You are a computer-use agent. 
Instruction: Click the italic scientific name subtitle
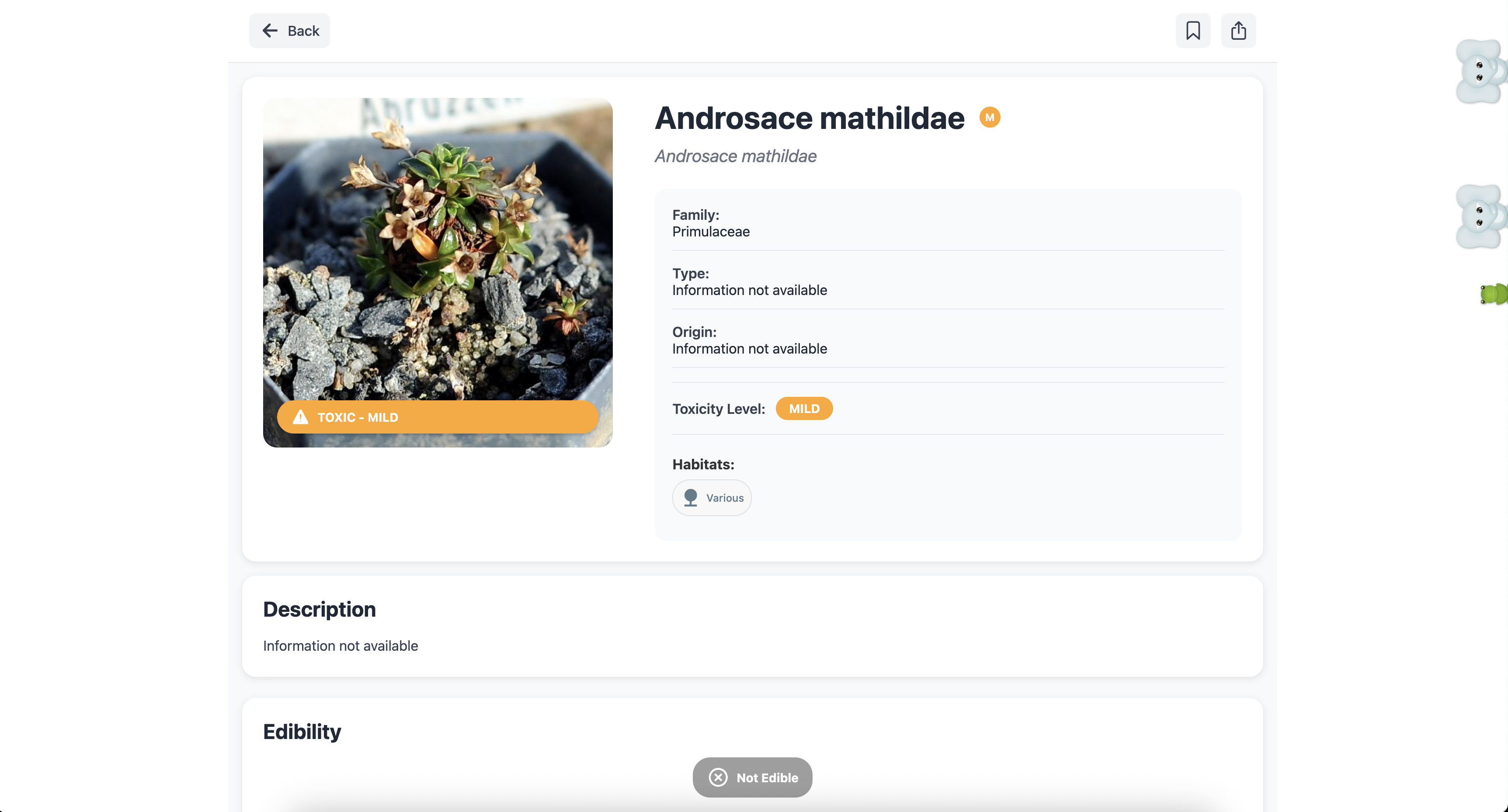coord(735,156)
